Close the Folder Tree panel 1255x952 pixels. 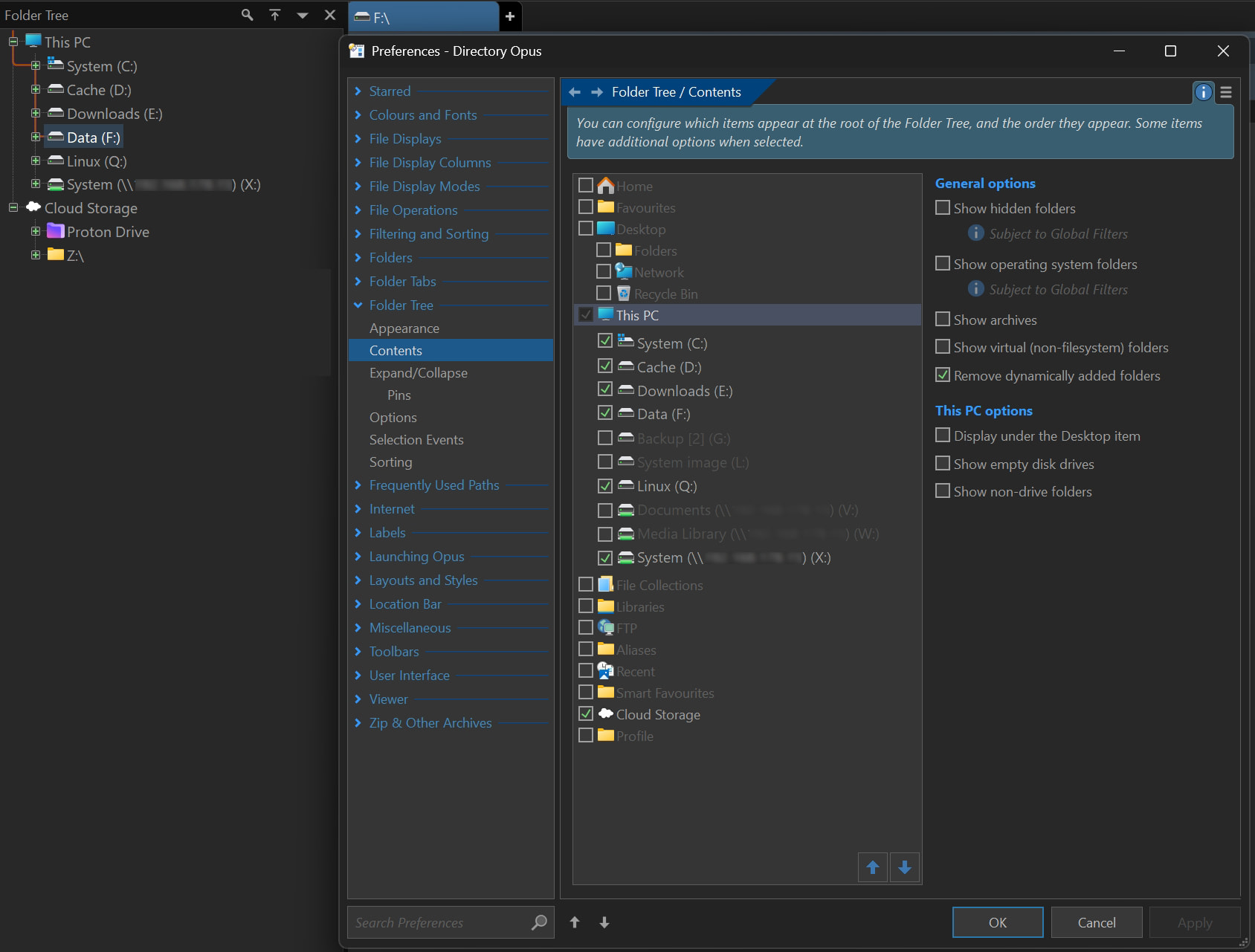coord(330,15)
